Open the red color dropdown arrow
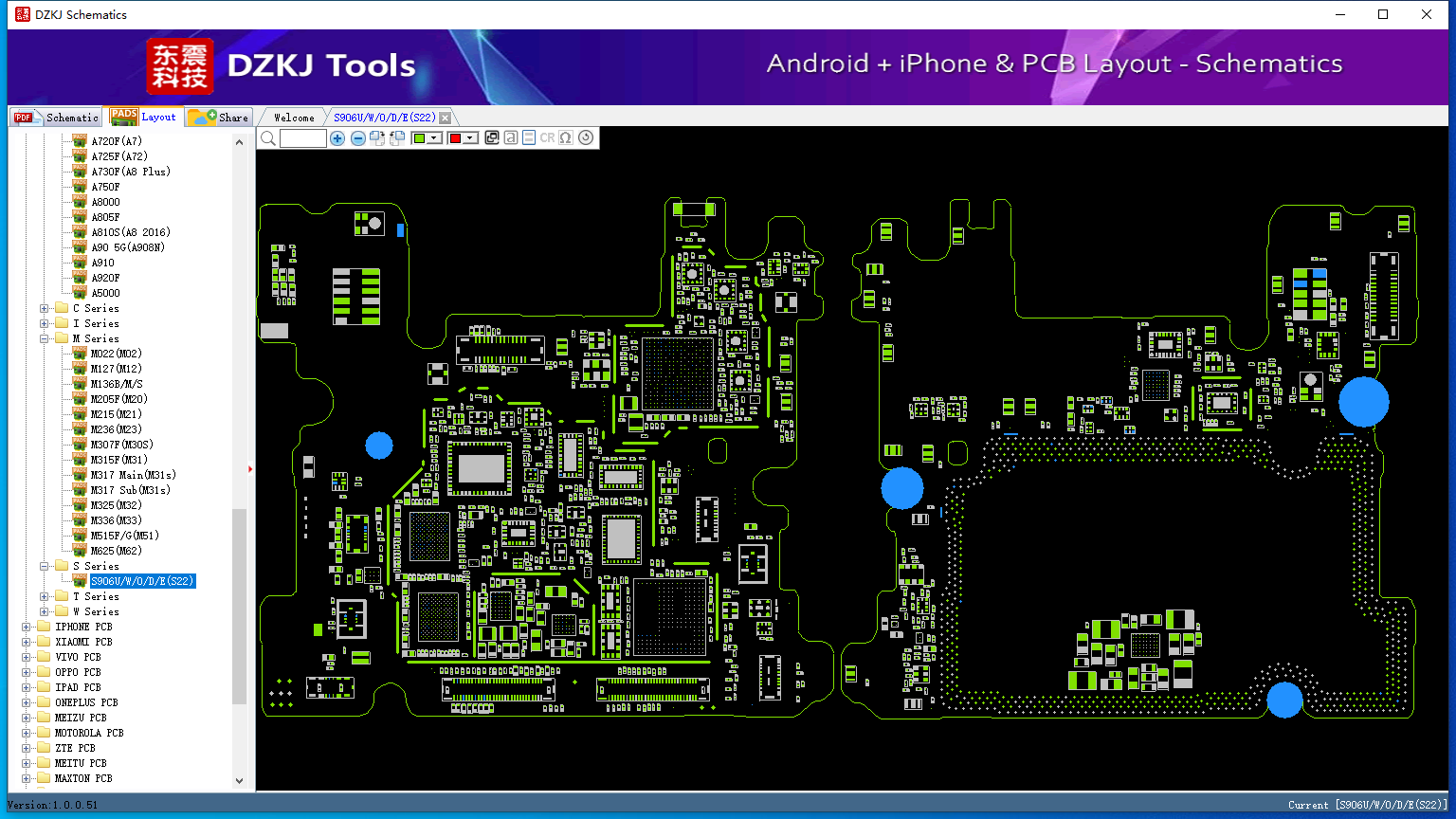 point(469,138)
